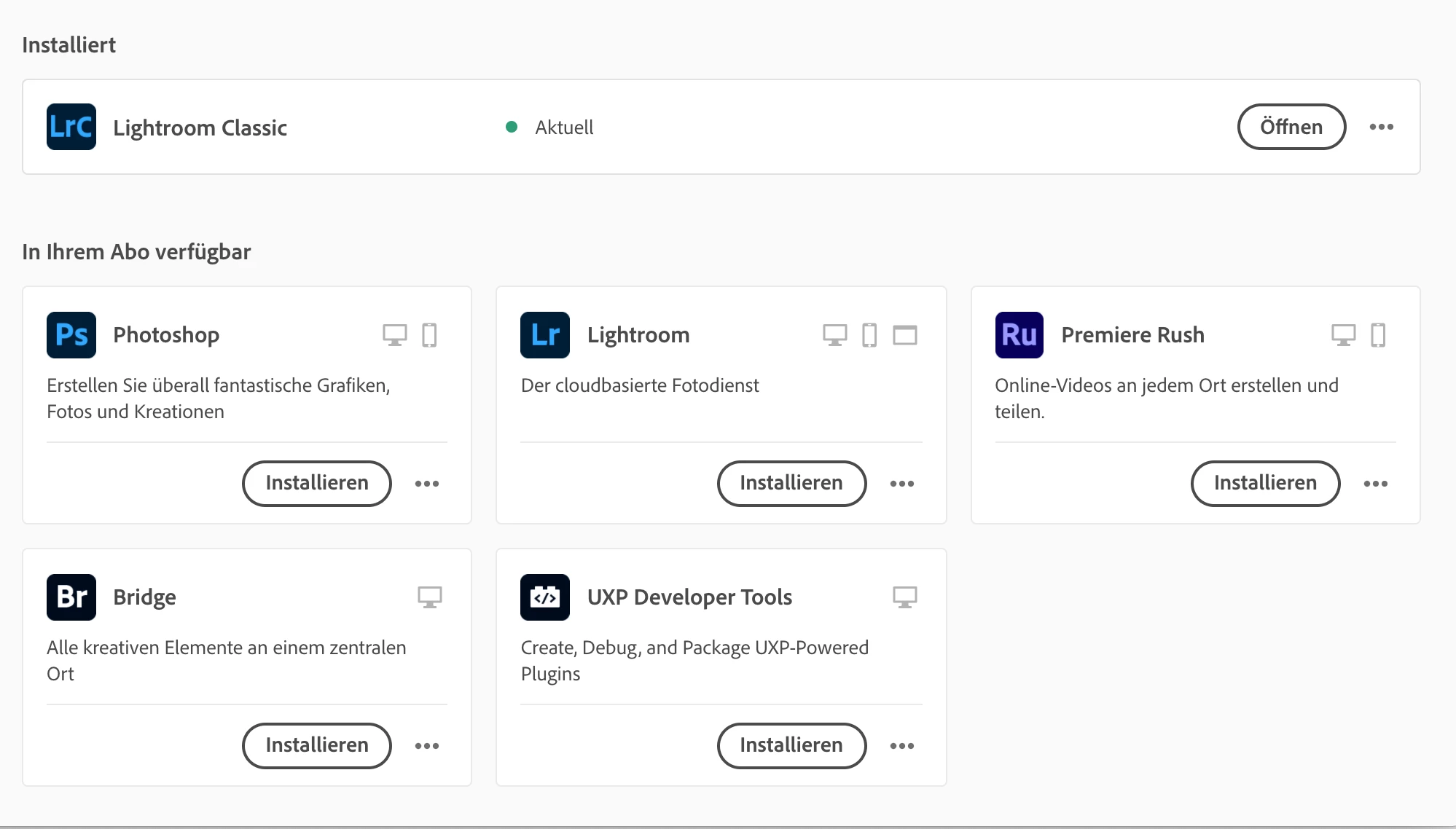
Task: Show more options for Premiere Rush
Action: point(1375,484)
